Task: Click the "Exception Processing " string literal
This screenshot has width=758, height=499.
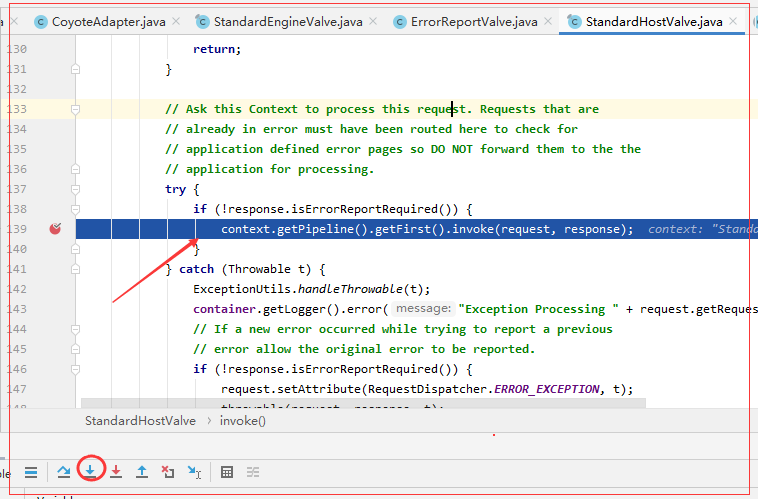Action: click(538, 309)
